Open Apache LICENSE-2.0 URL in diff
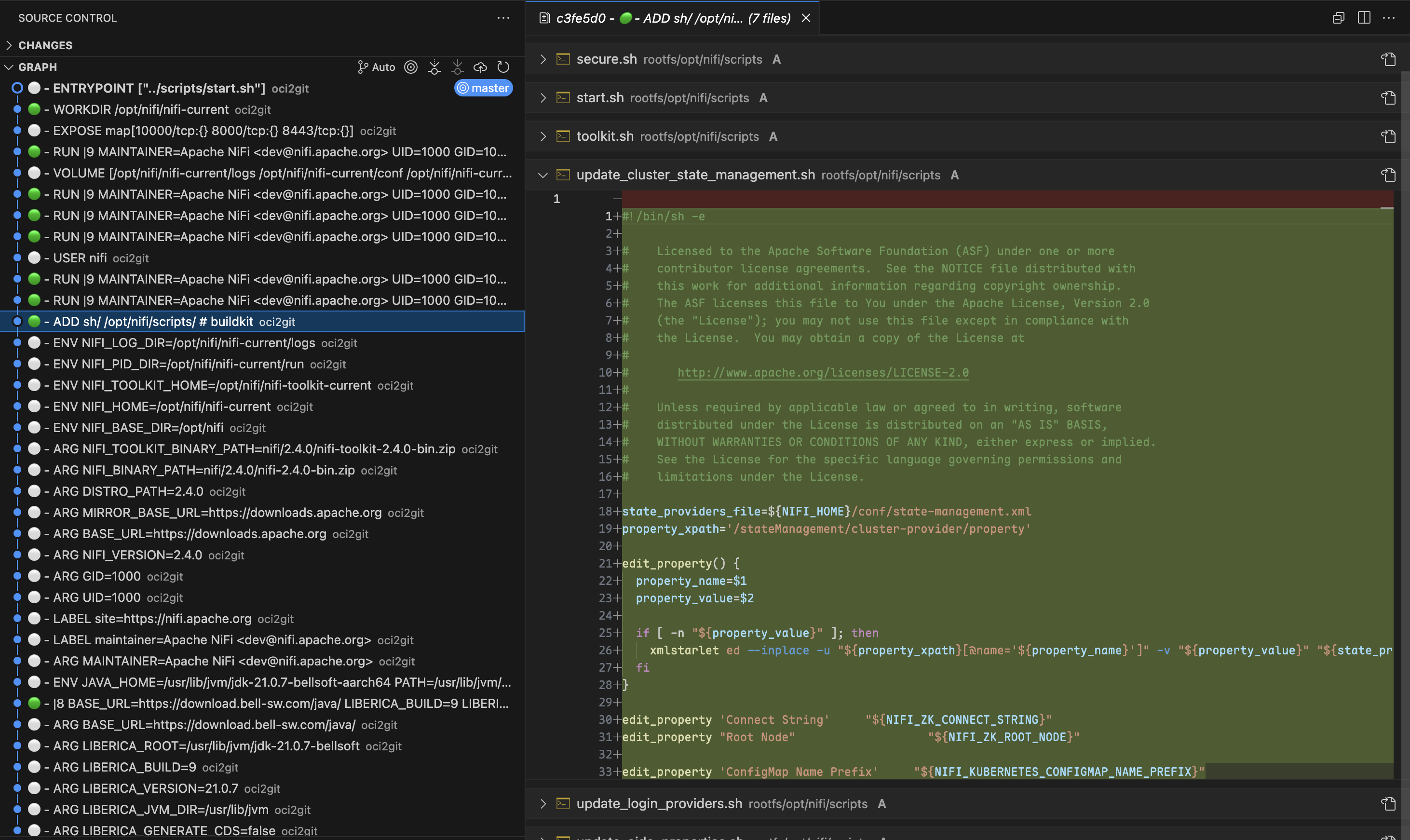The width and height of the screenshot is (1410, 840). coord(823,372)
